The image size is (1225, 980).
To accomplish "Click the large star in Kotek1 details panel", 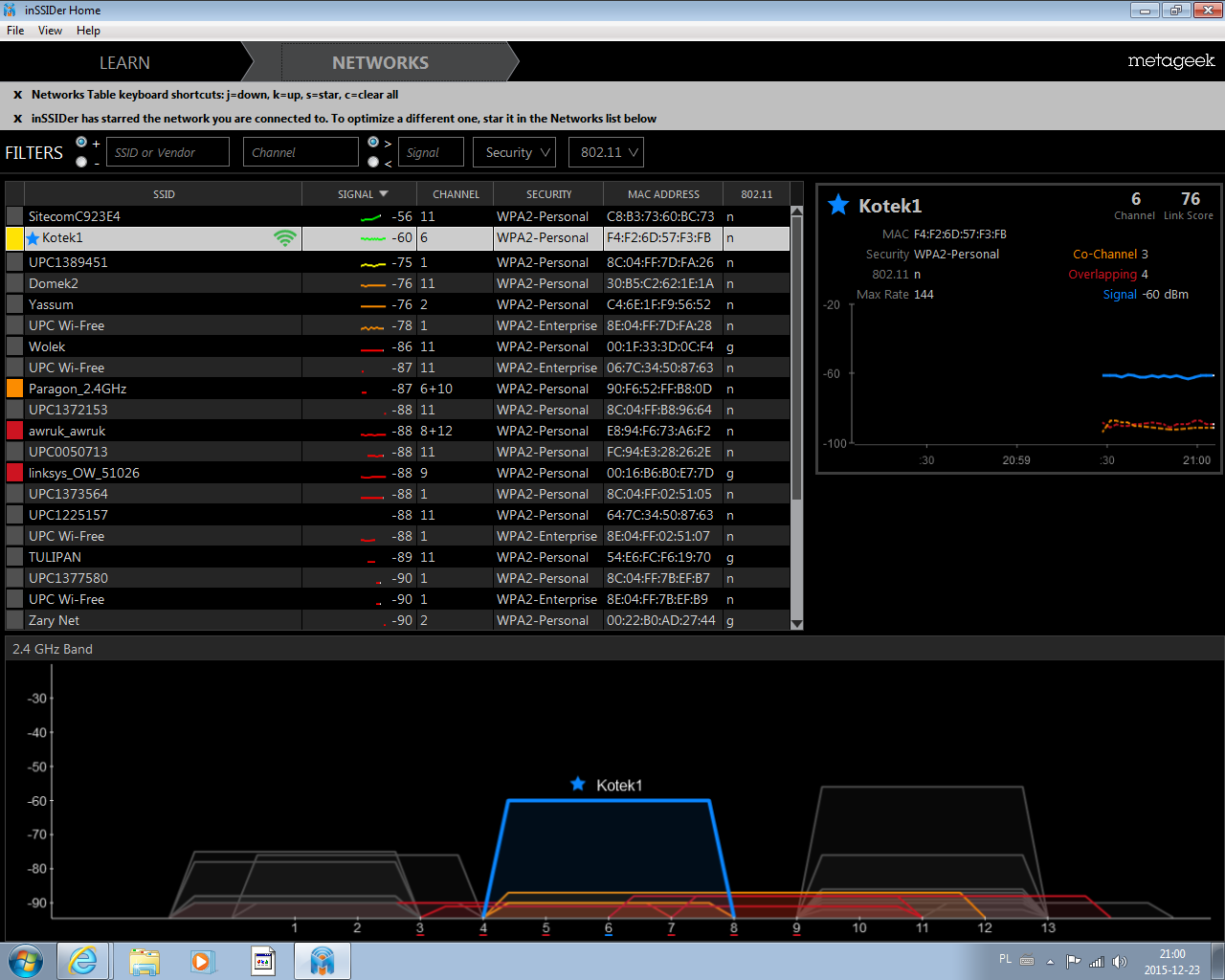I will coord(838,205).
